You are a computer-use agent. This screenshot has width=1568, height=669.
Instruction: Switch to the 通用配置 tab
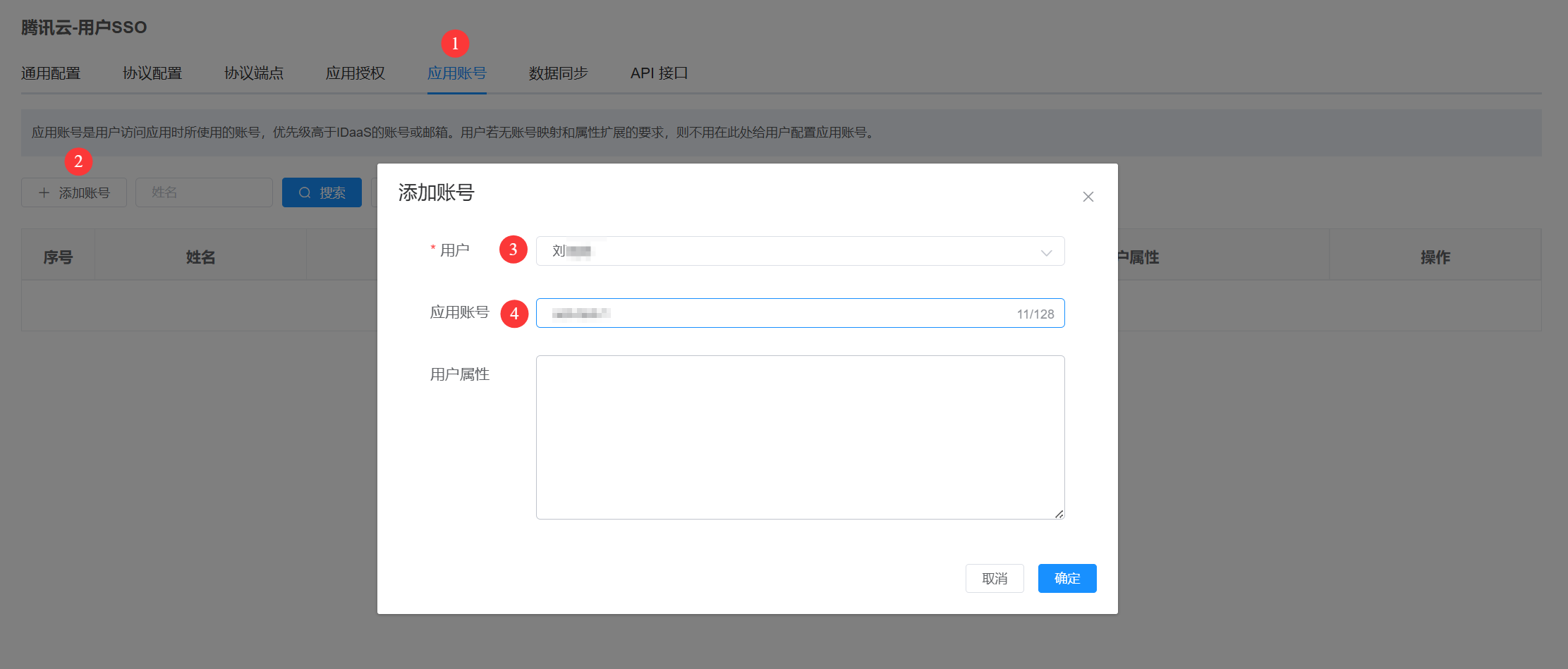point(51,73)
